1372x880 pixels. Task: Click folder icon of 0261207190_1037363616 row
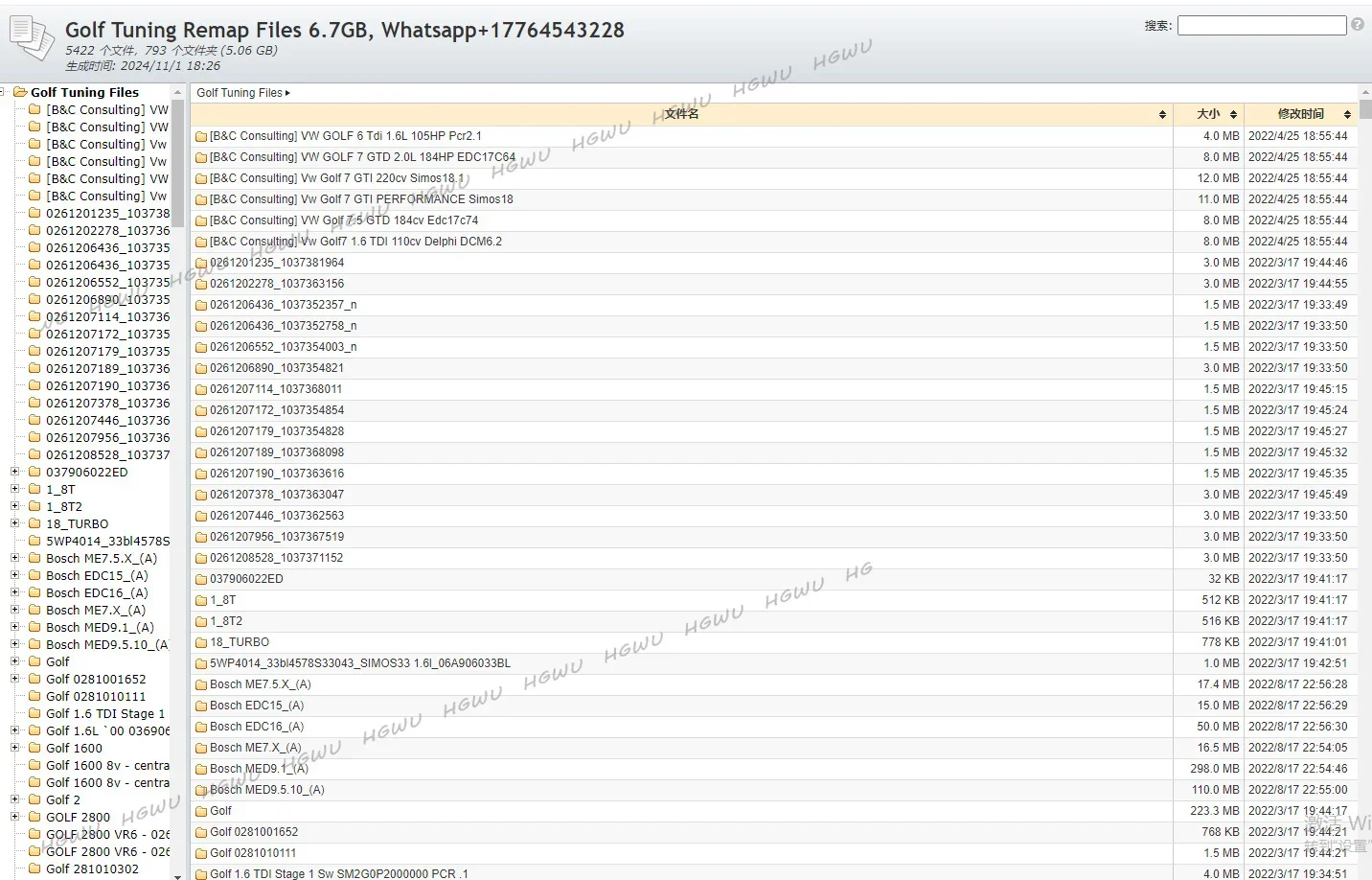(x=201, y=474)
